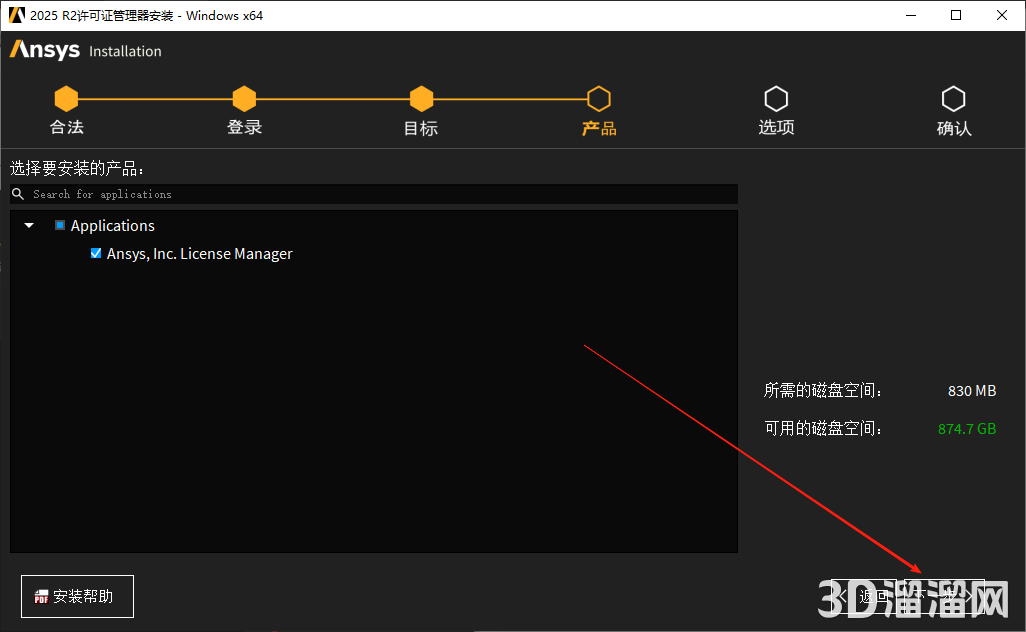Viewport: 1026px width, 632px height.
Task: Click the 确认 step hexagon icon
Action: pyautogui.click(x=953, y=99)
